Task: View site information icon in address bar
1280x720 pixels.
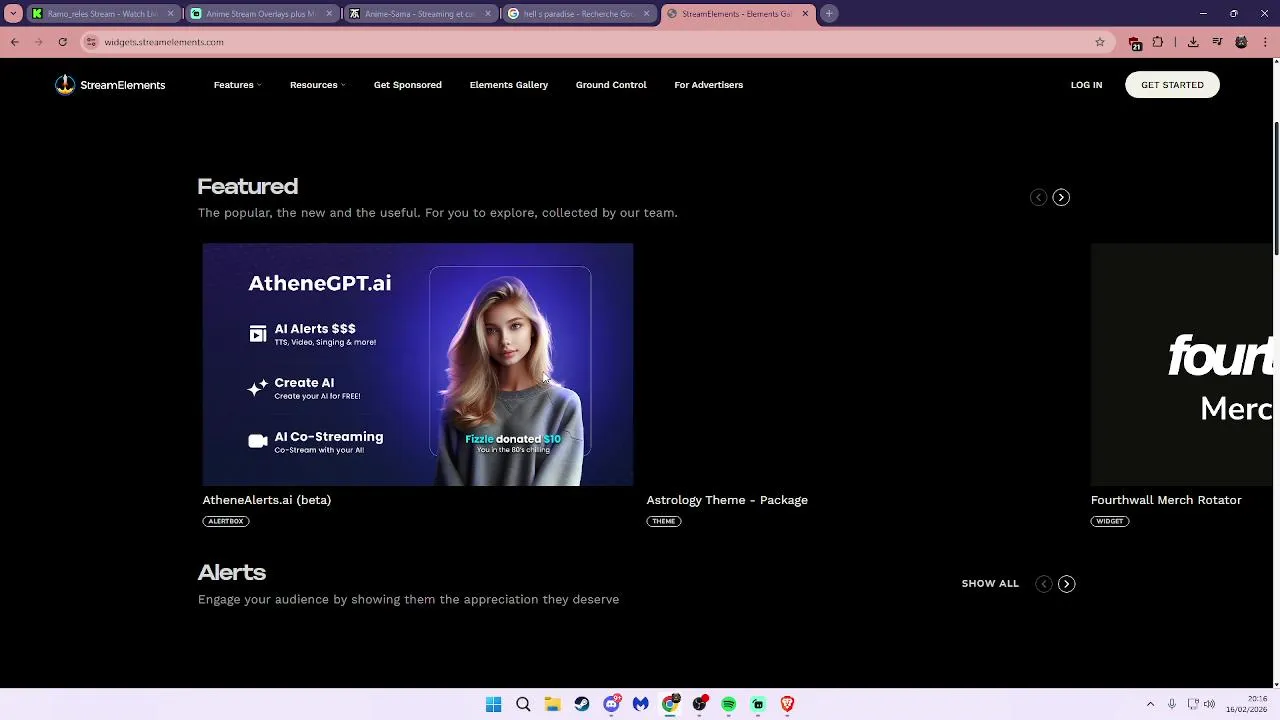Action: tap(91, 42)
